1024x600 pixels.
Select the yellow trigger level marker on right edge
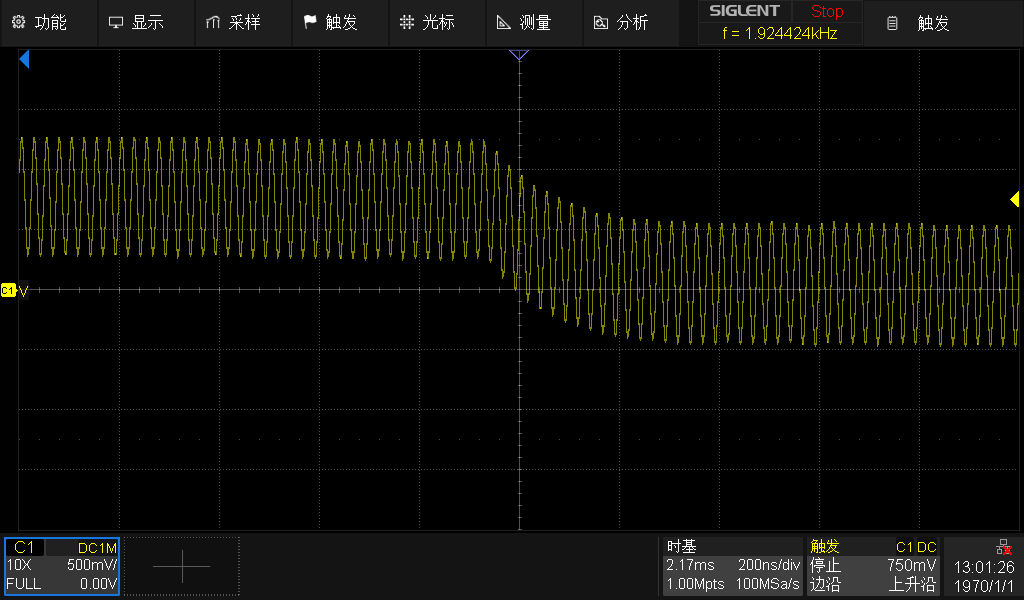click(1014, 200)
